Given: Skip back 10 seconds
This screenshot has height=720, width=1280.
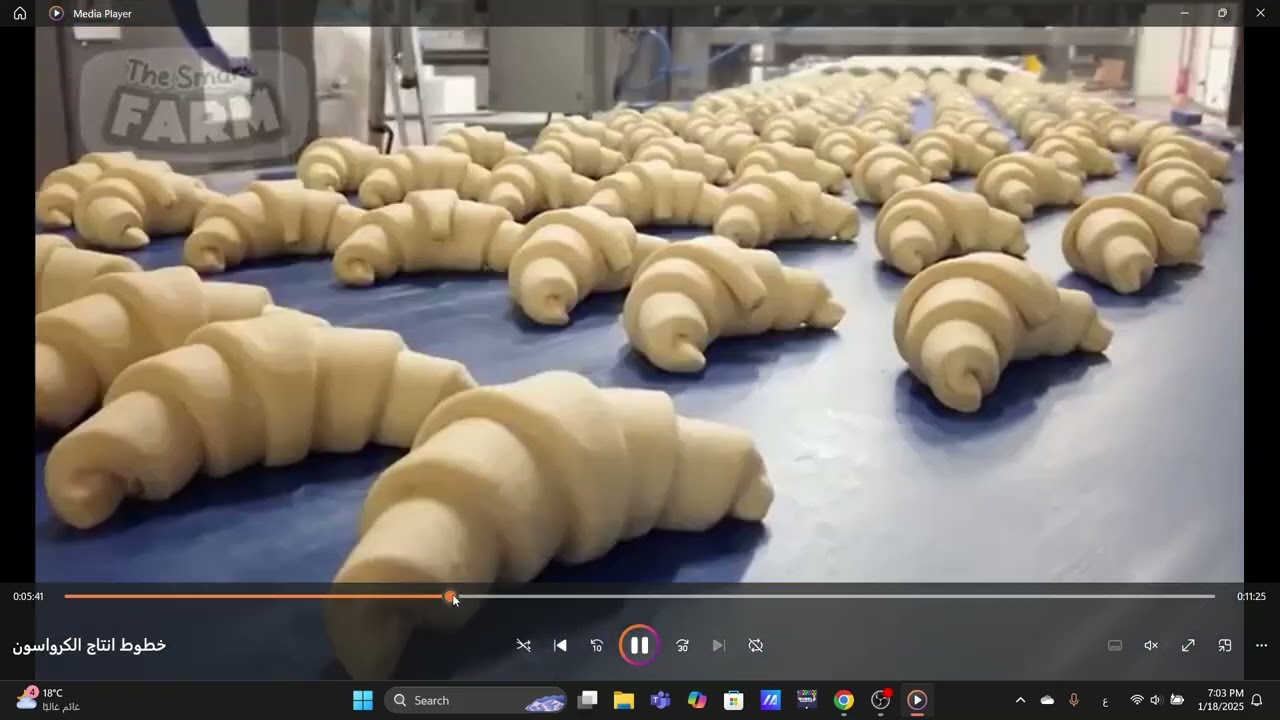Looking at the screenshot, I should (597, 645).
